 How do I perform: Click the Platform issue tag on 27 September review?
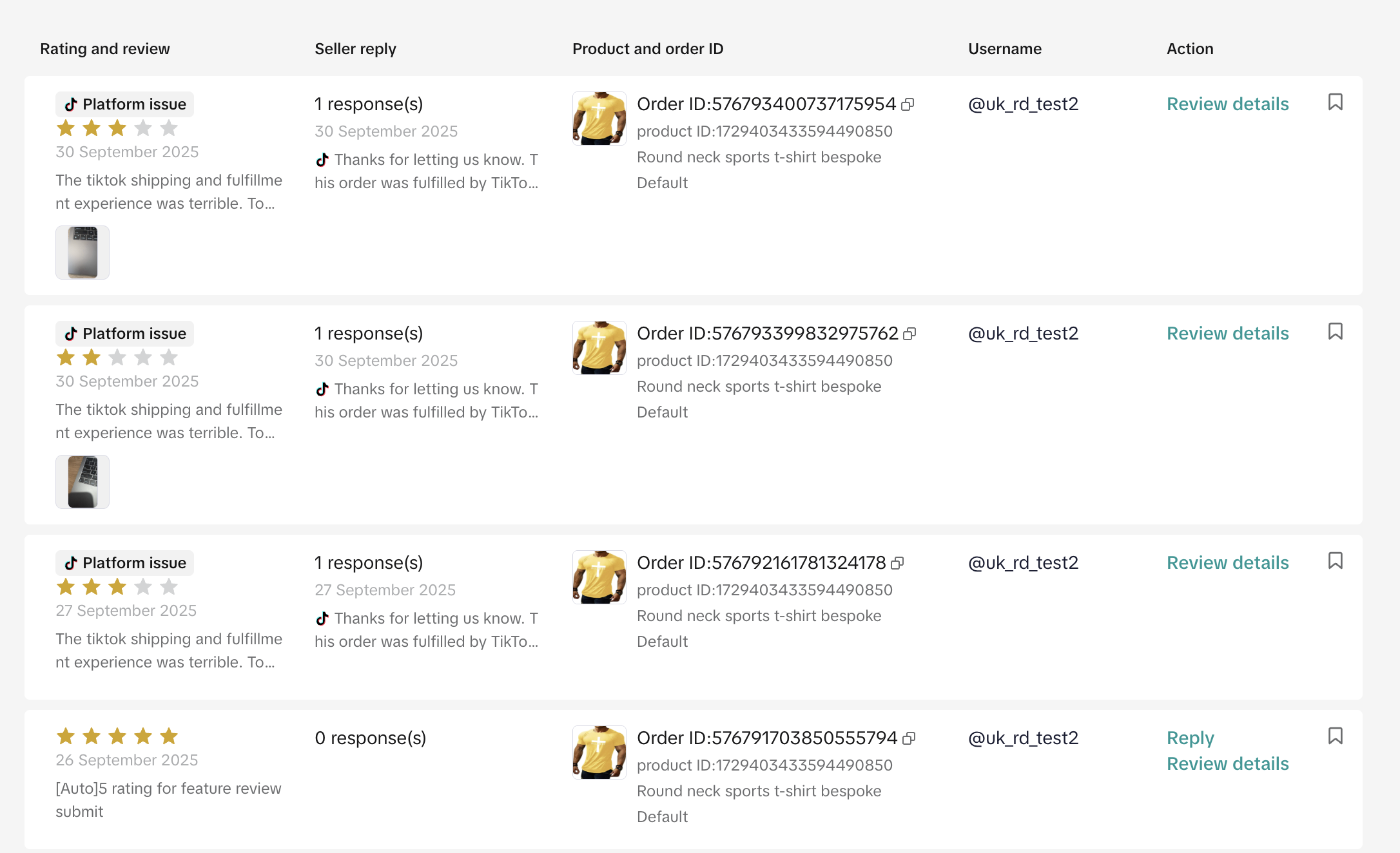[x=125, y=563]
